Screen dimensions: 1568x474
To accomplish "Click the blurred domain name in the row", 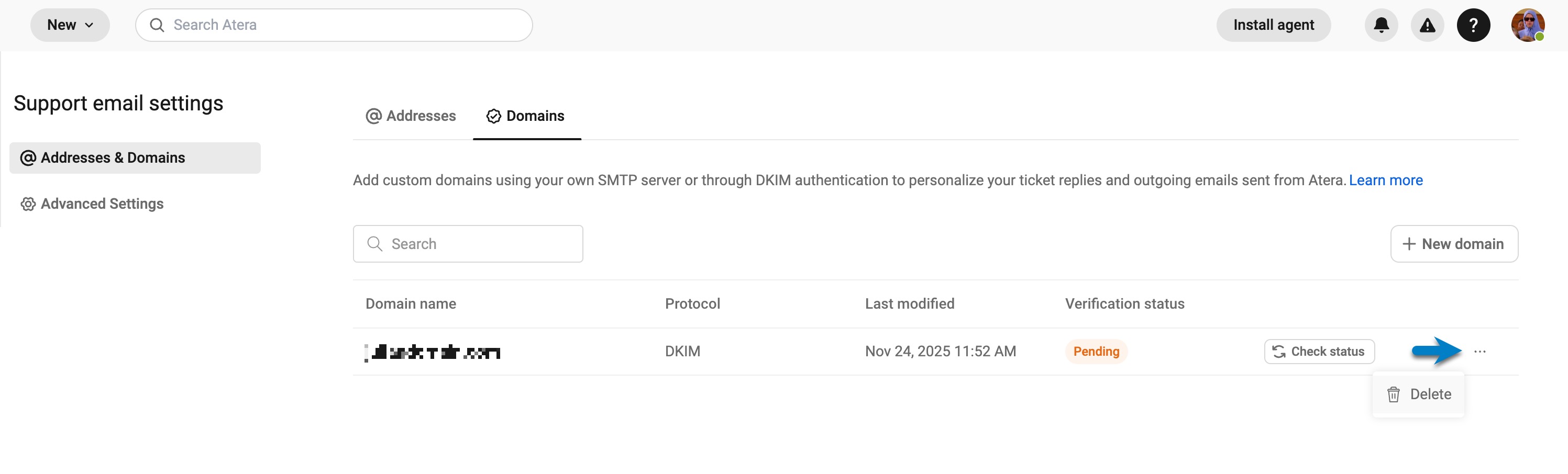I will pyautogui.click(x=432, y=352).
